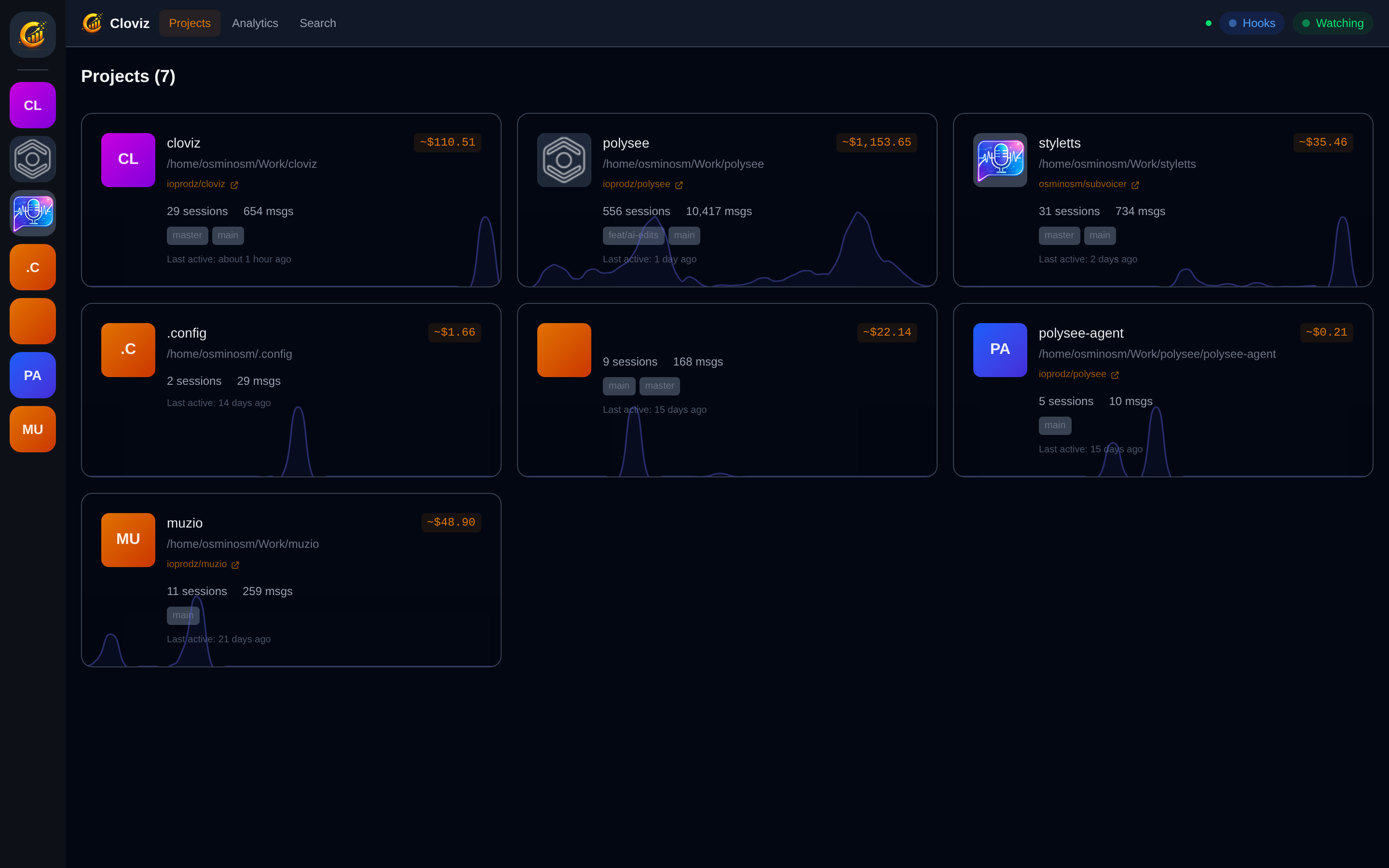Click the external link icon beside osminosm/subvoicer
This screenshot has height=868, width=1389.
pos(1135,185)
